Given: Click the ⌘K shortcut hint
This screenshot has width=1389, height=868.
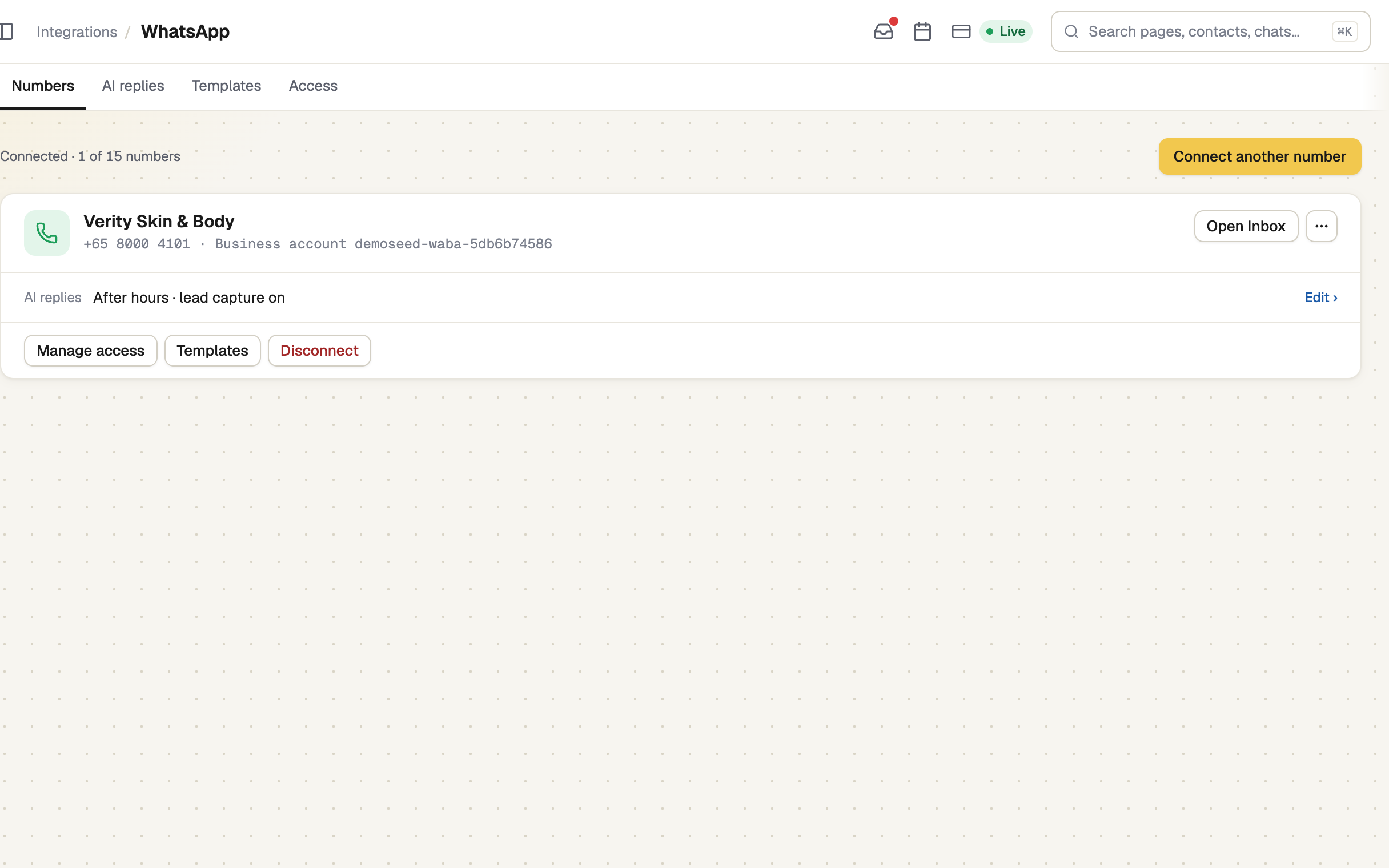Looking at the screenshot, I should pyautogui.click(x=1344, y=31).
